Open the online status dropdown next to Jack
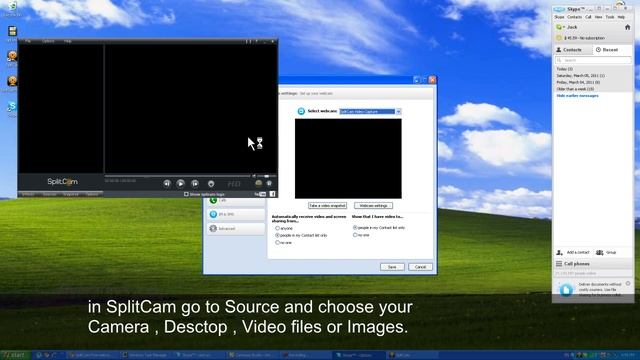Image resolution: width=640 pixels, height=360 pixels. (560, 27)
